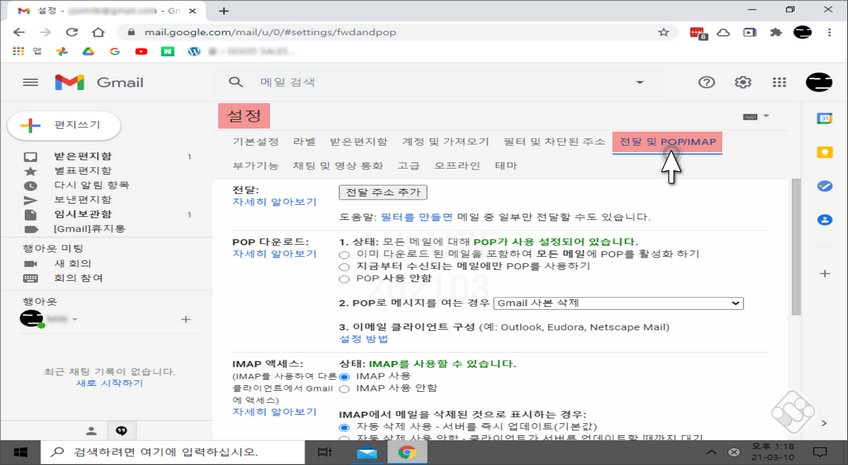
Task: Reload the page
Action: click(72, 32)
